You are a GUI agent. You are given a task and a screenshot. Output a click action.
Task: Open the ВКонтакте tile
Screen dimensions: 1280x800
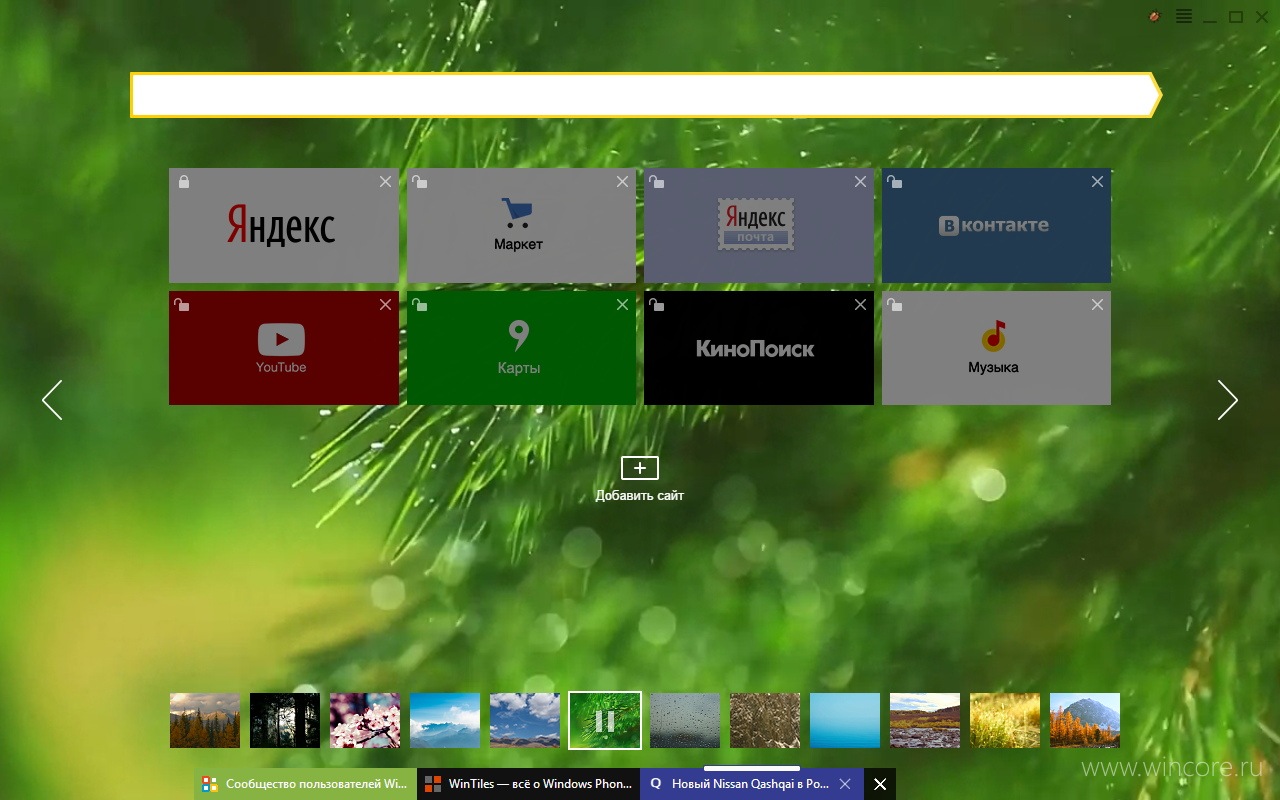996,226
